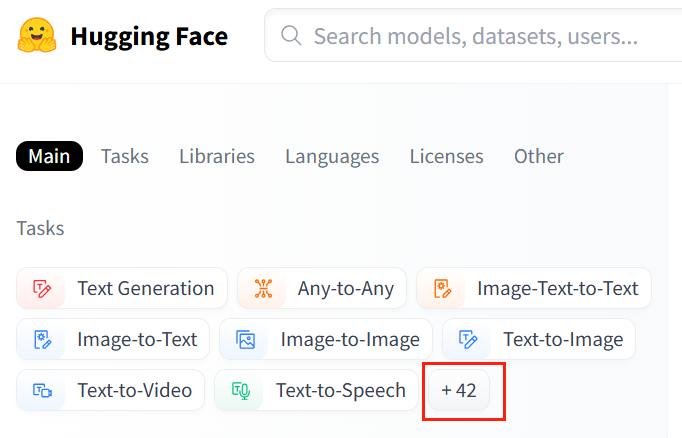Image resolution: width=682 pixels, height=438 pixels.
Task: Click the Image-Text-to-Text task icon
Action: [x=442, y=288]
